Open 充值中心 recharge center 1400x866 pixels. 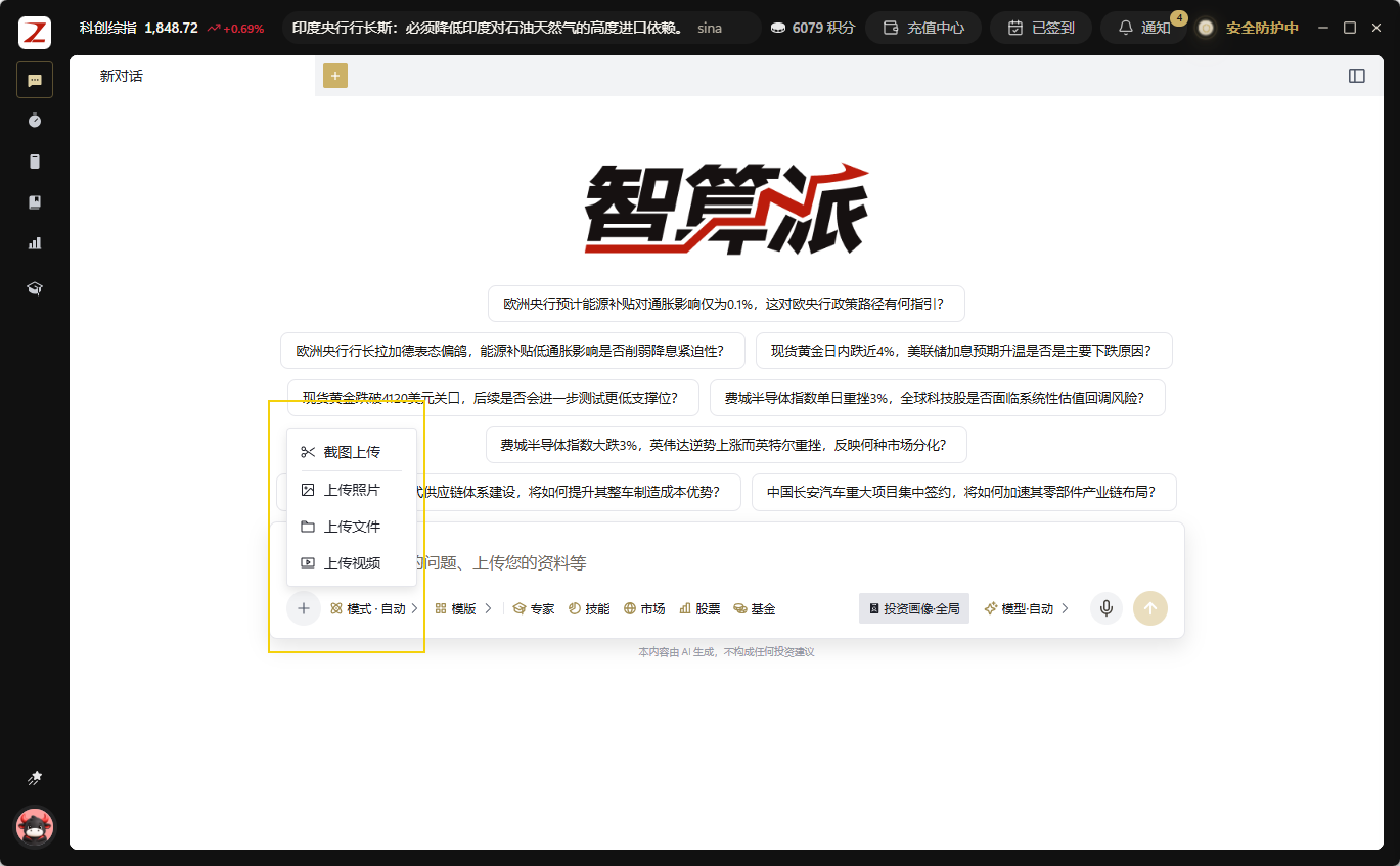tap(923, 28)
